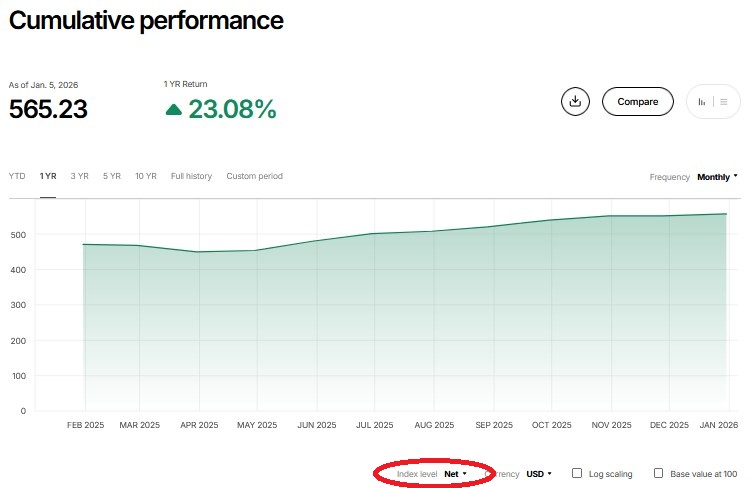Switch to list table view icon
The width and height of the screenshot is (750, 488).
point(724,101)
